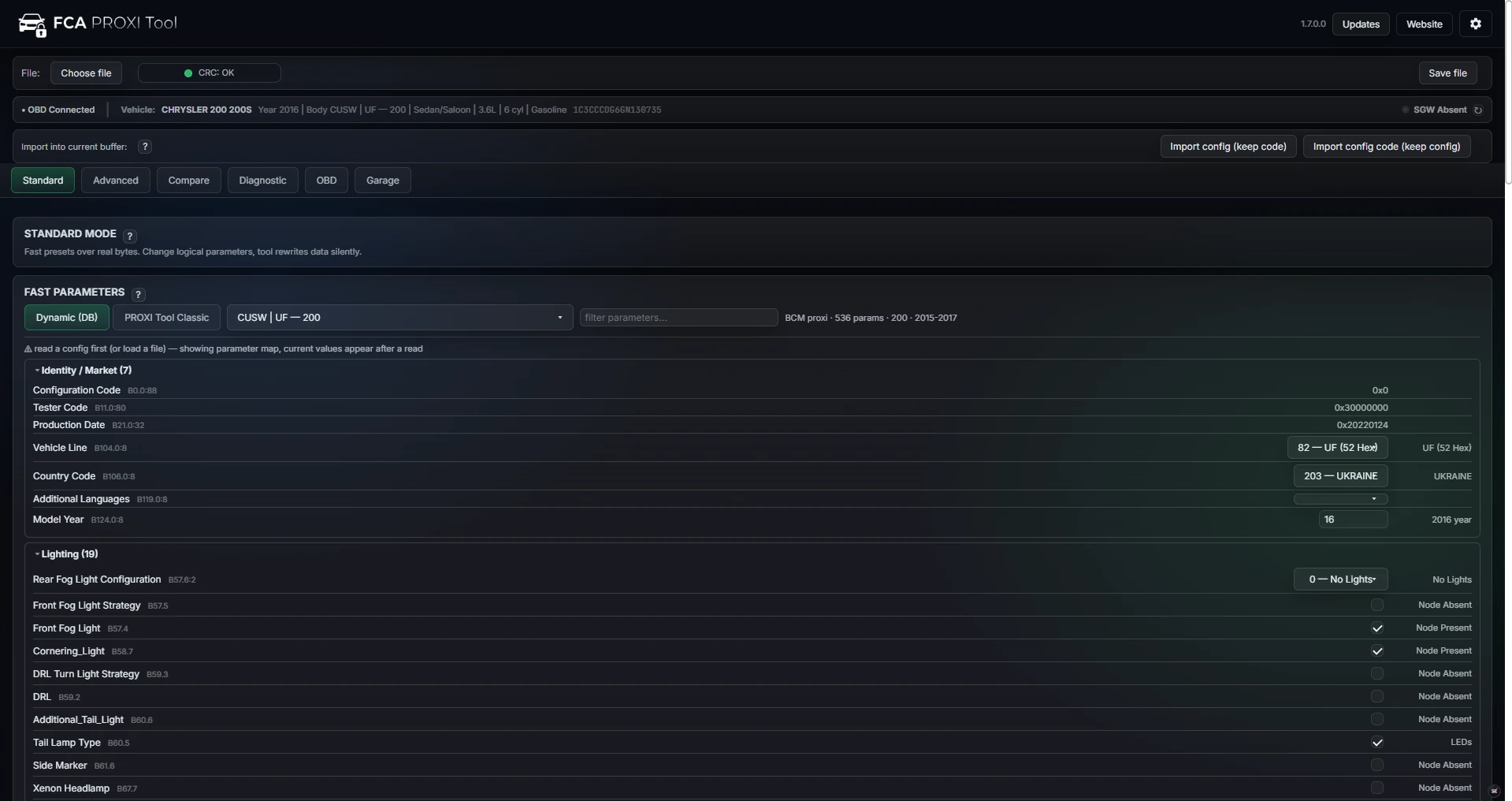Click the Configuration Code value 0x0
This screenshot has width=1512, height=801.
[x=1380, y=391]
